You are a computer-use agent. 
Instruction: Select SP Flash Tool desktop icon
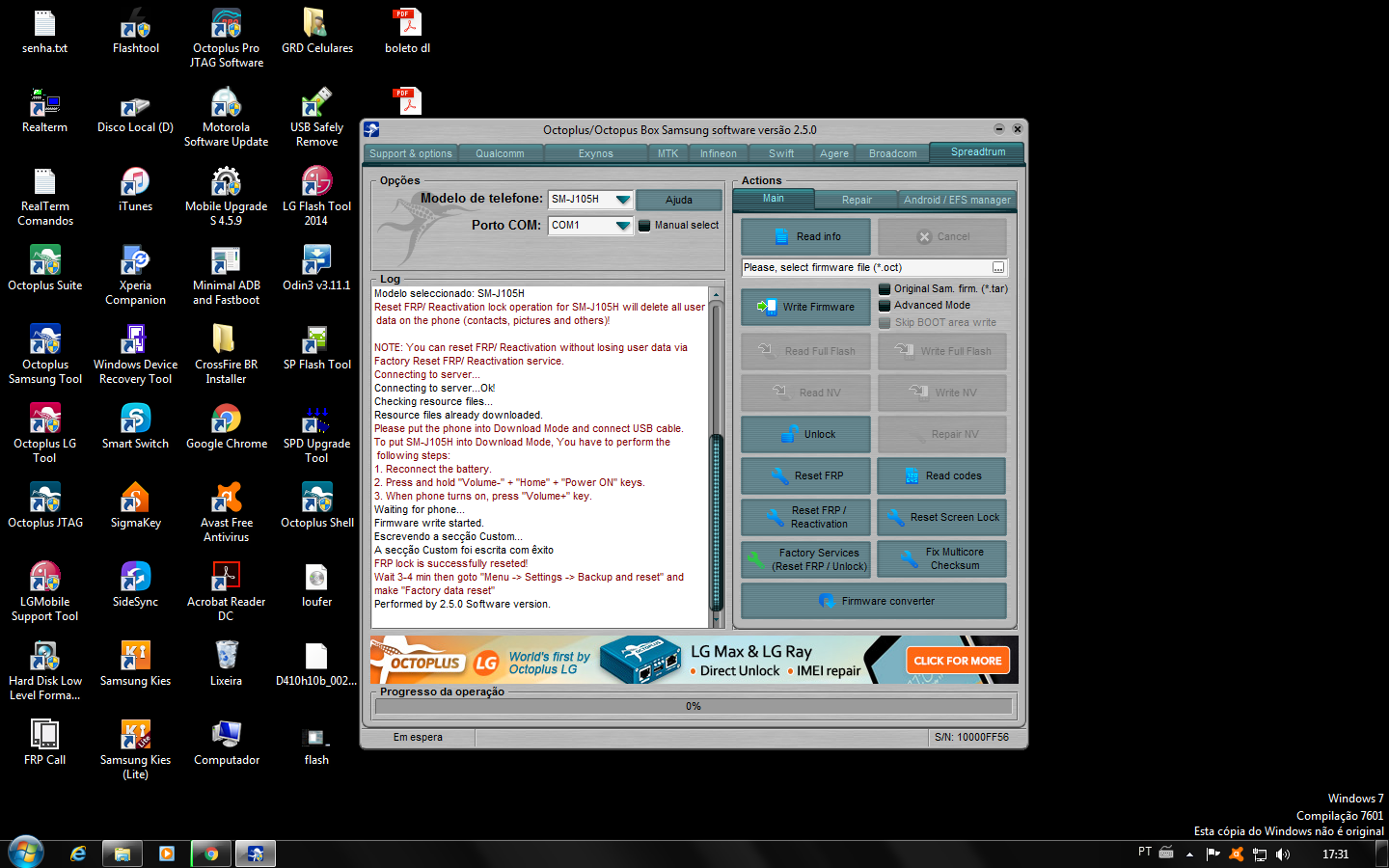[316, 346]
